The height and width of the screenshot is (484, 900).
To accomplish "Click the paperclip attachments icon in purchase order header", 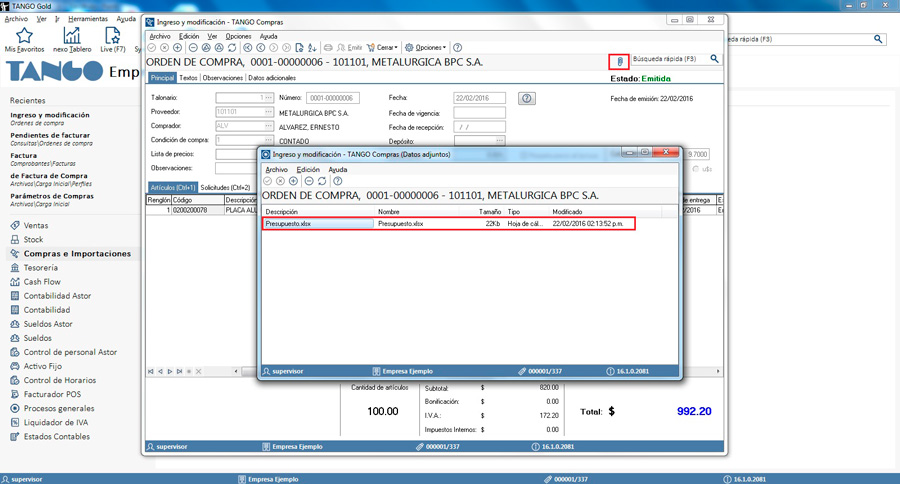I will click(x=619, y=61).
